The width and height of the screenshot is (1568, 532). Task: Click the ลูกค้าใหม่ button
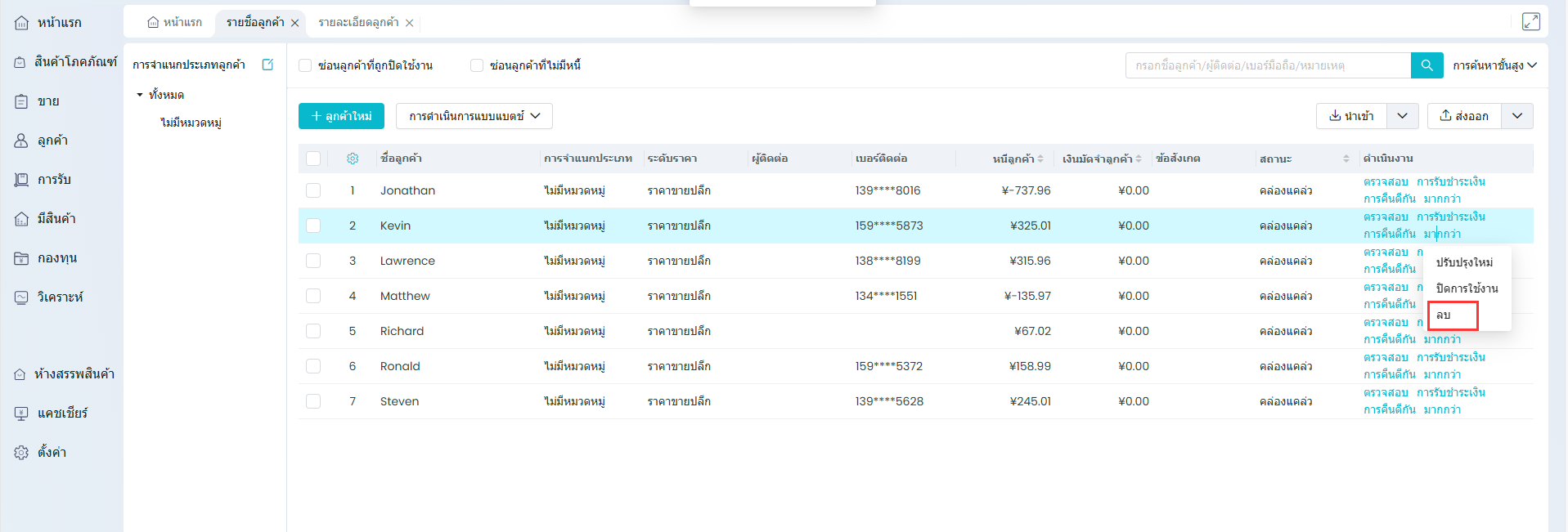(x=341, y=116)
